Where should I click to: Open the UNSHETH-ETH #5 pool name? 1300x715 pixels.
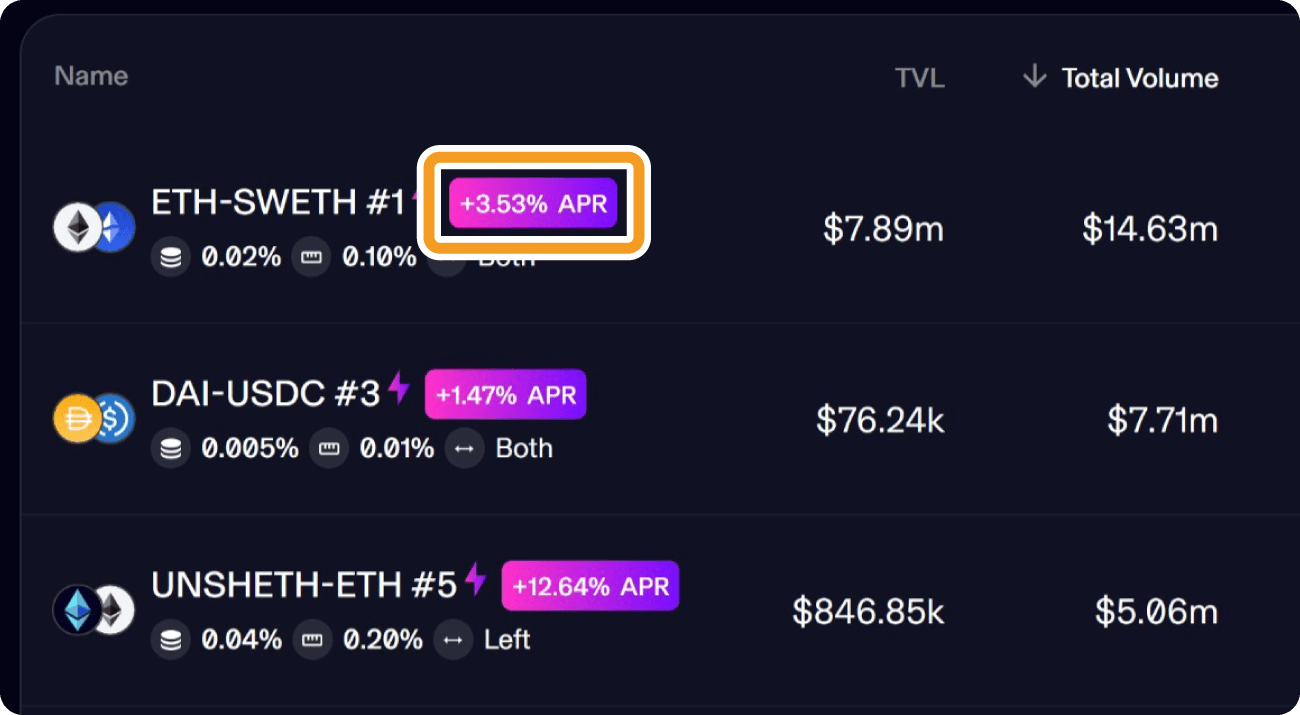[x=304, y=584]
